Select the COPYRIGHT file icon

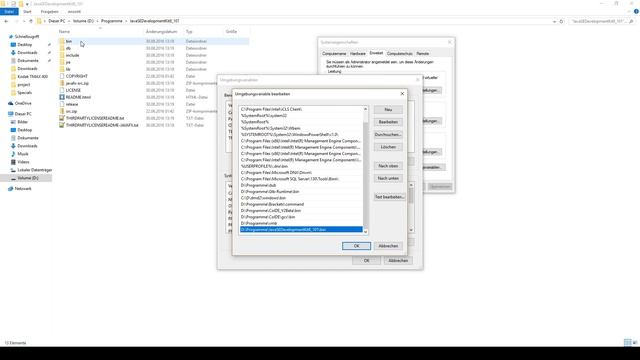point(62,76)
